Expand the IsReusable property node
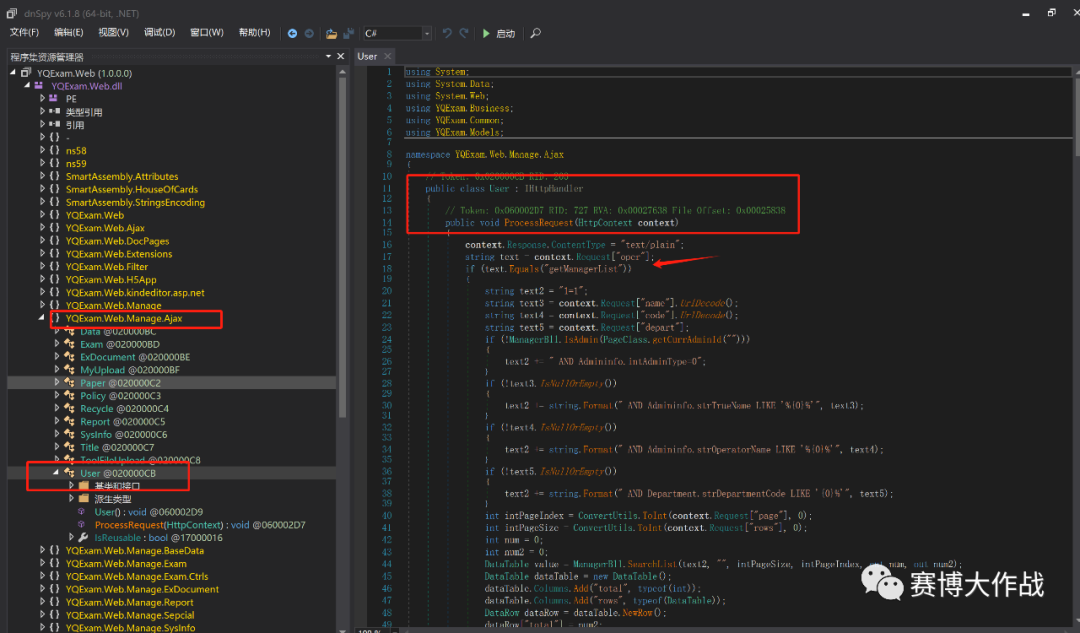The image size is (1080, 633). [x=70, y=537]
